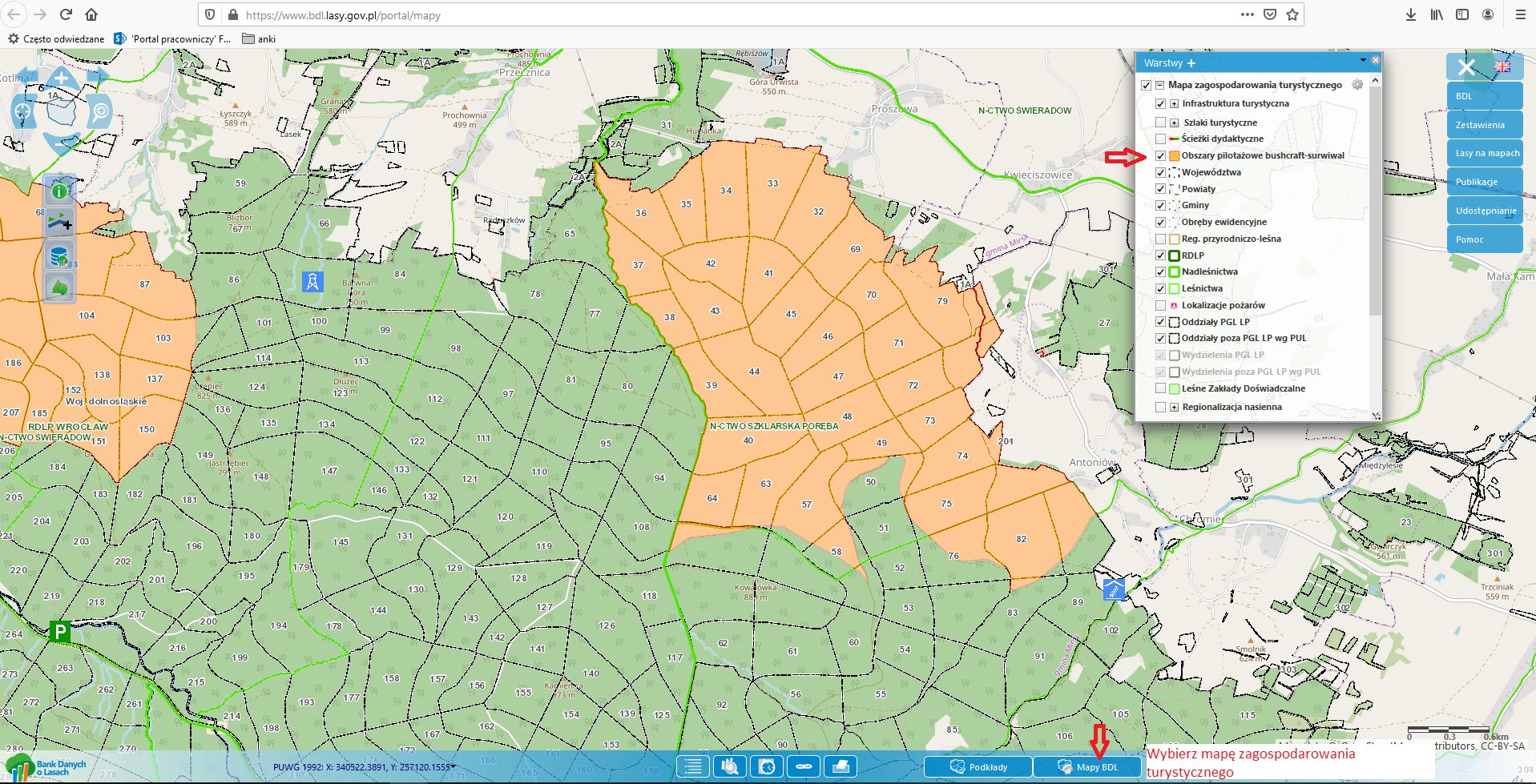Uncheck Obszary pilotażowe bushcraft-surwiwal layer
The width and height of the screenshot is (1536, 784).
(1160, 156)
